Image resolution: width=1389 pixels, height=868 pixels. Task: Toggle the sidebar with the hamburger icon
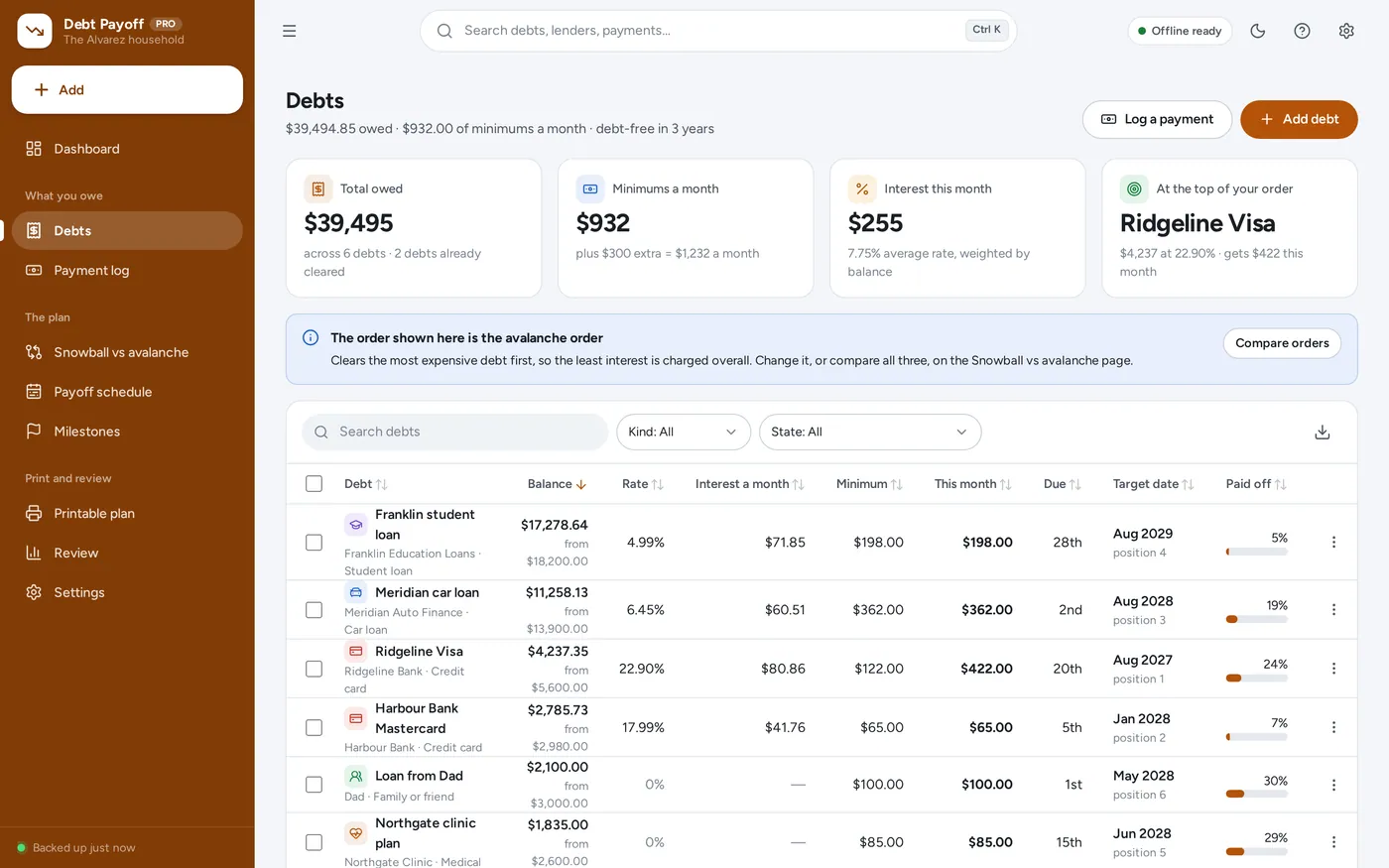(x=289, y=31)
